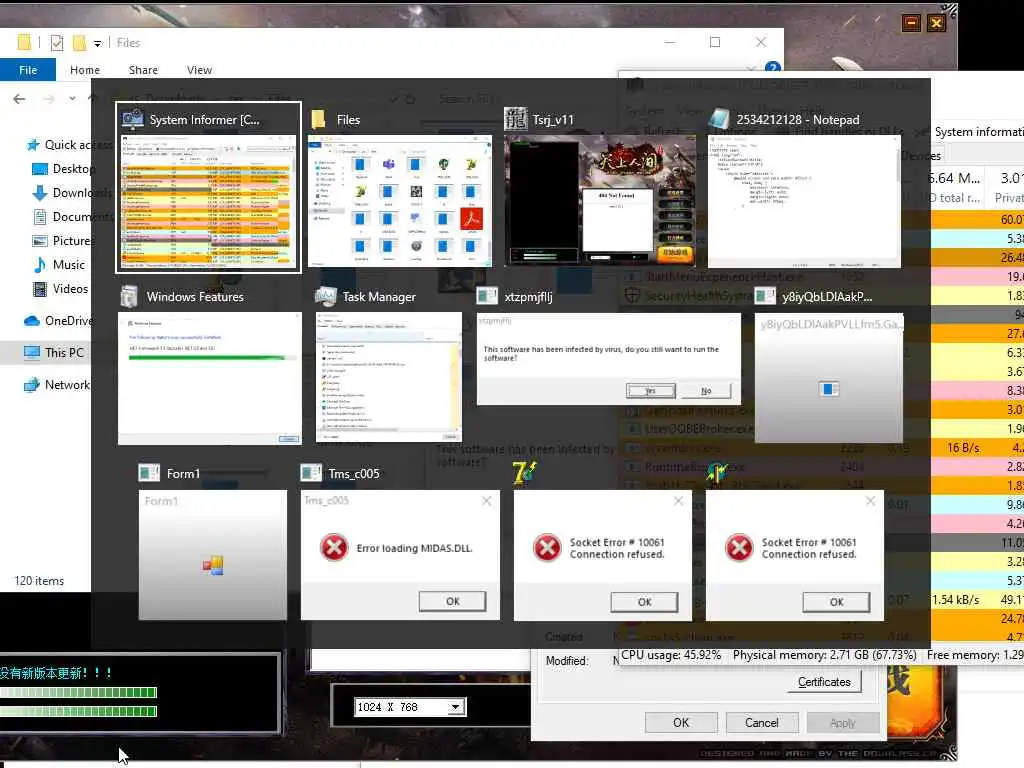Click the CPU usage: 45.92% status entry
This screenshot has height=768, width=1024.
pos(671,655)
